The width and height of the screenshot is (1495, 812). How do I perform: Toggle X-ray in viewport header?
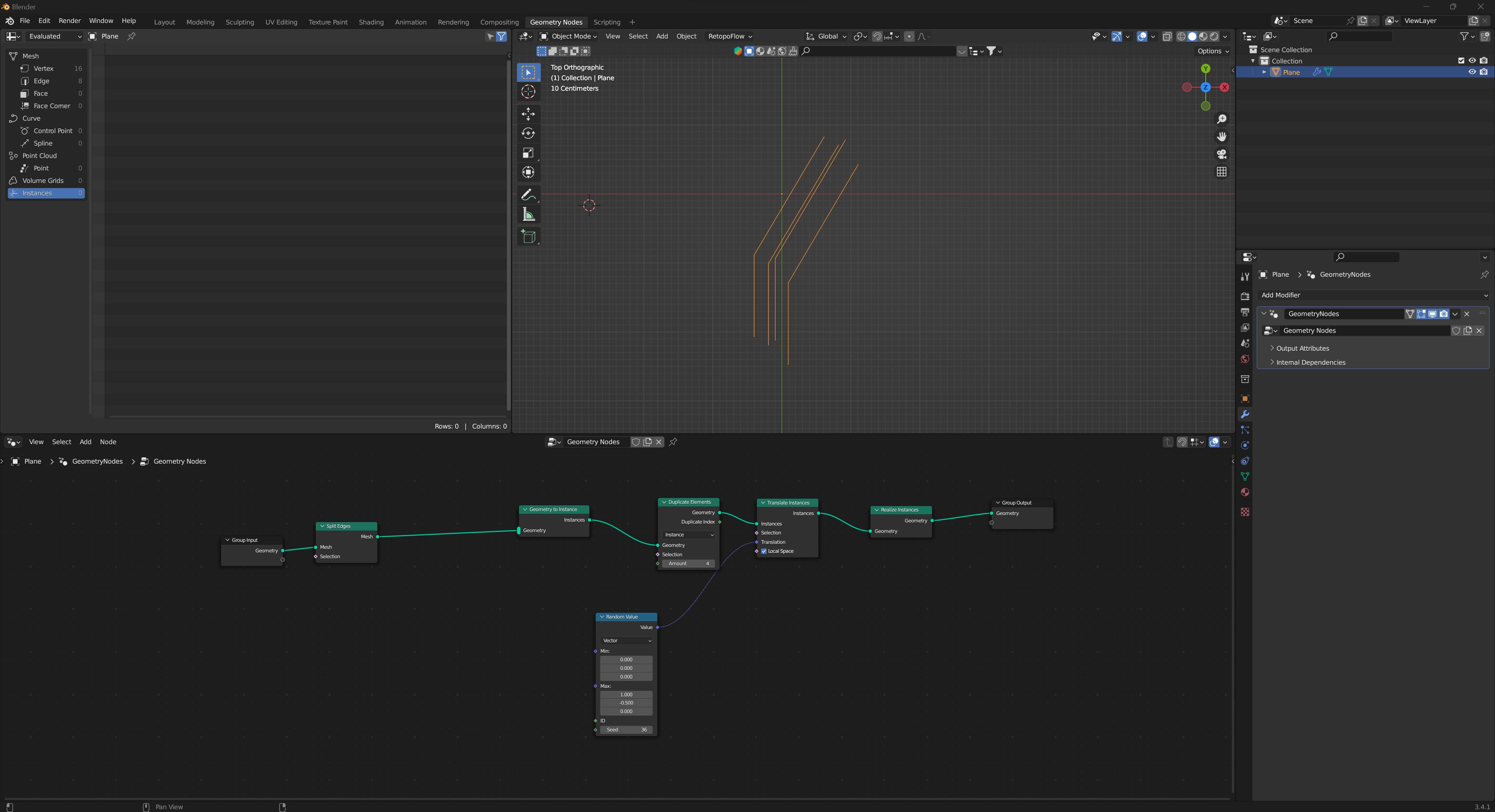click(x=1167, y=37)
